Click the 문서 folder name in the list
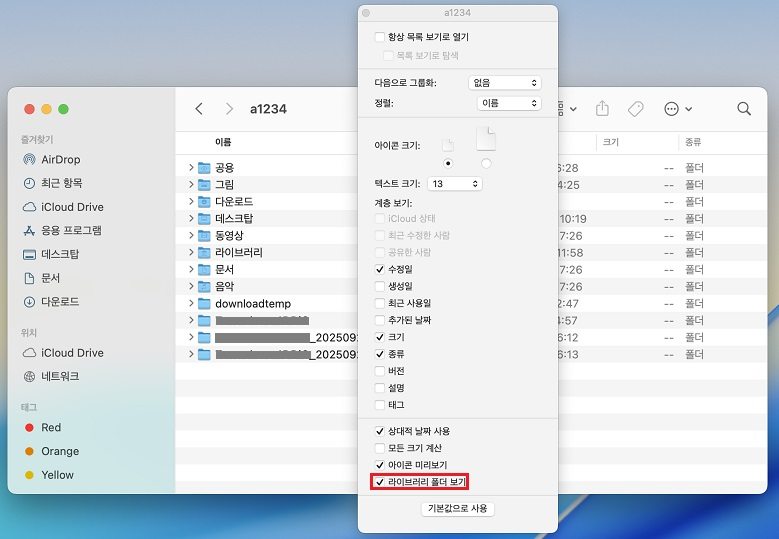This screenshot has width=779, height=539. [x=225, y=270]
